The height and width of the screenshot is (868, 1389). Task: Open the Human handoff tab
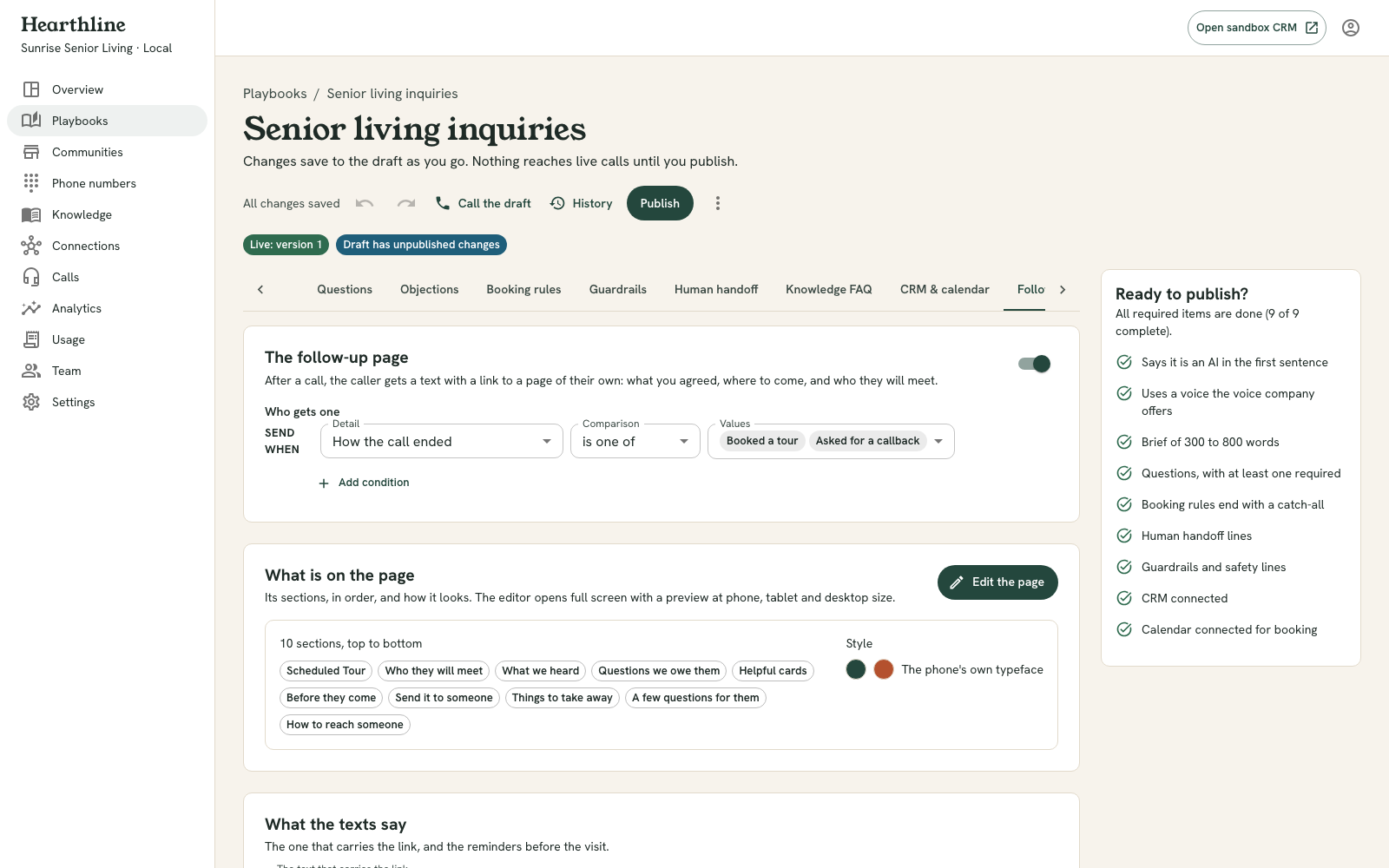click(716, 289)
